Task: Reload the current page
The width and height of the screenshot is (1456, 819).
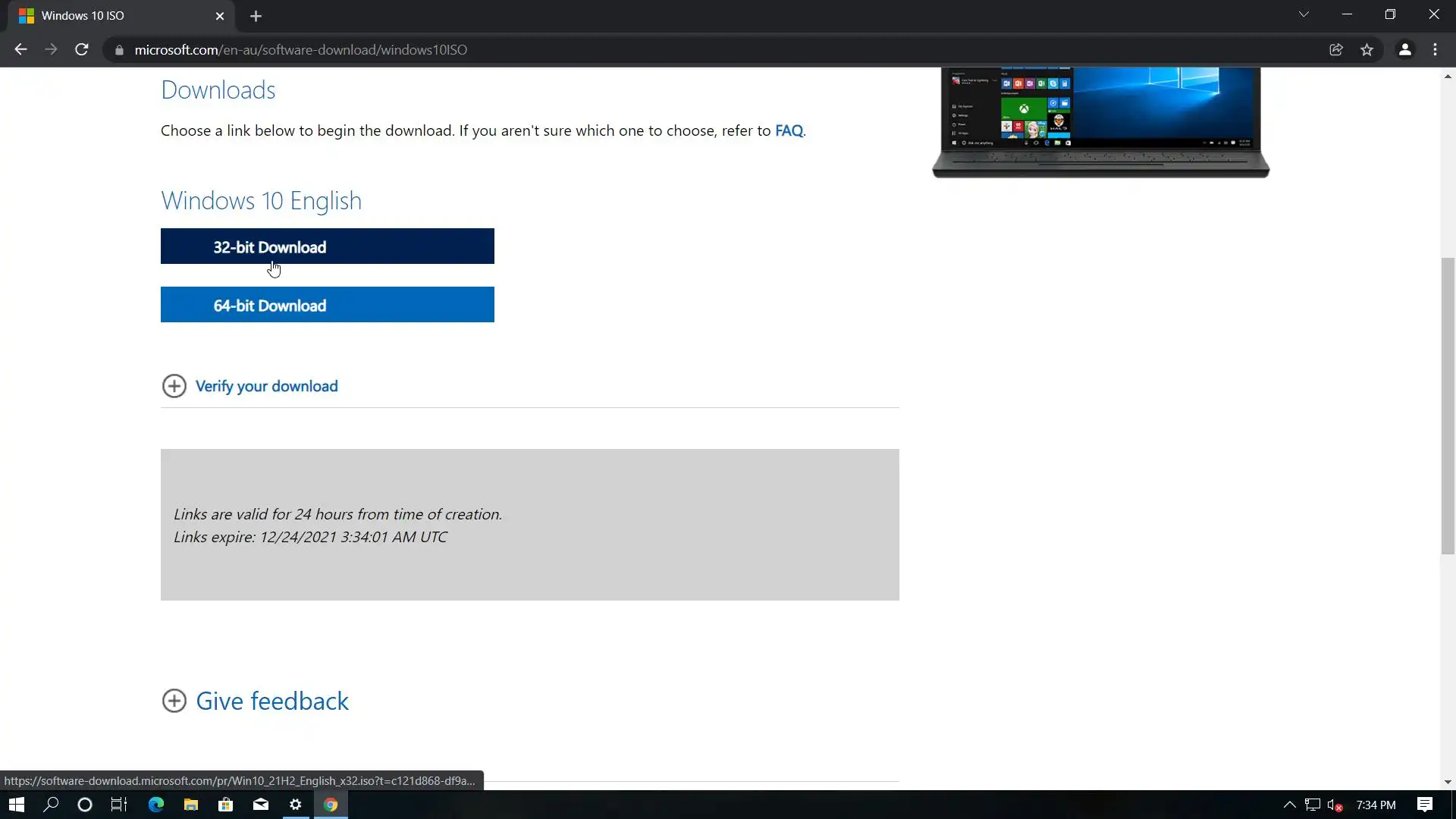Action: tap(82, 50)
